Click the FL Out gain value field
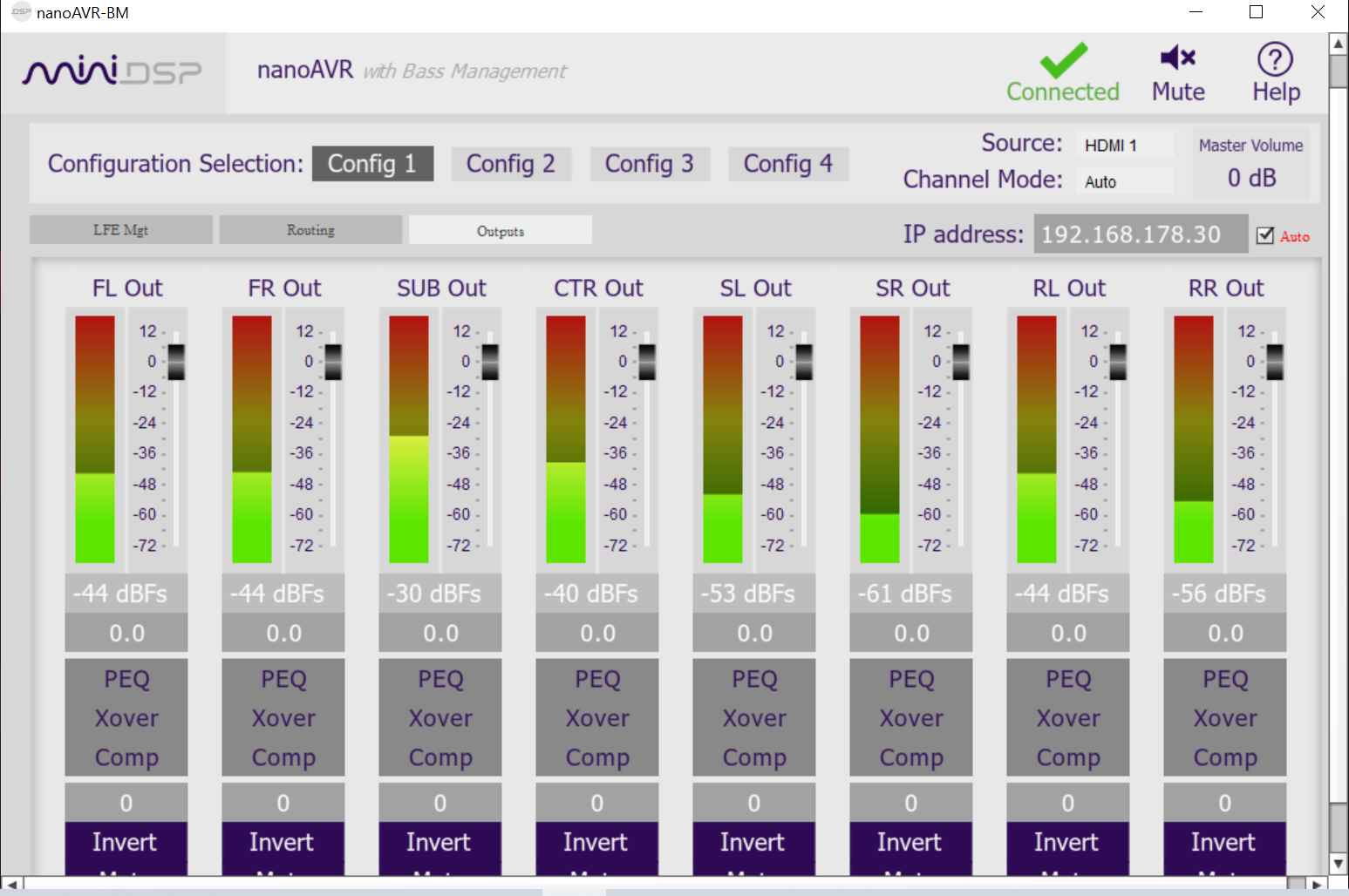This screenshot has width=1349, height=896. point(126,633)
